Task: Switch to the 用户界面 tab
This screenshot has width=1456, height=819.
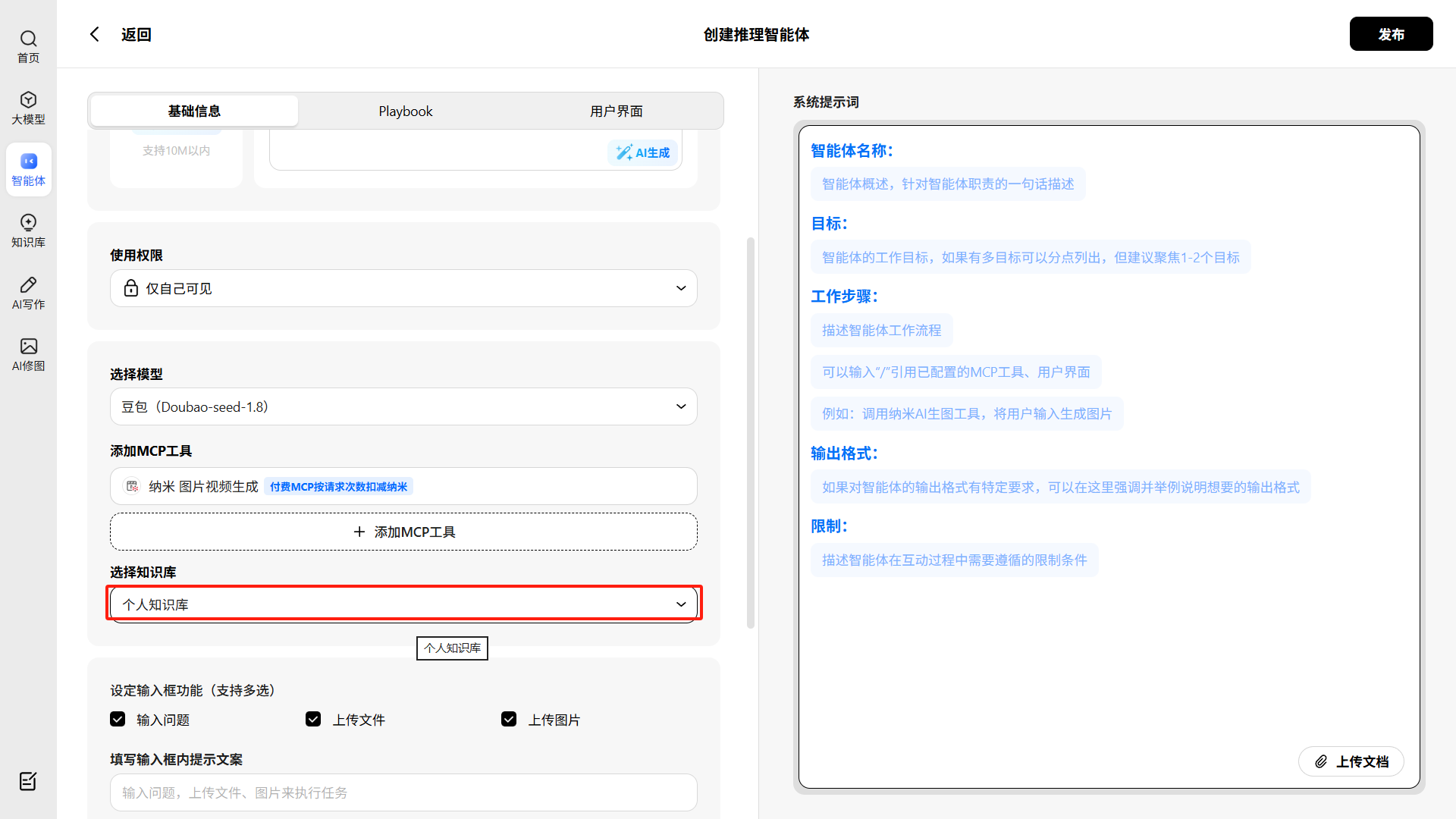Action: [616, 111]
